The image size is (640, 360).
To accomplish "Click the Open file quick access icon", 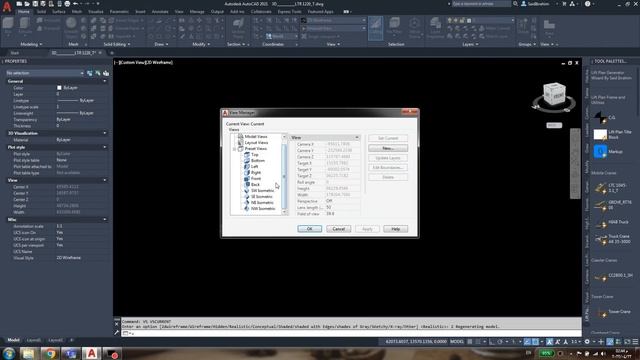I will pyautogui.click(x=27, y=4).
